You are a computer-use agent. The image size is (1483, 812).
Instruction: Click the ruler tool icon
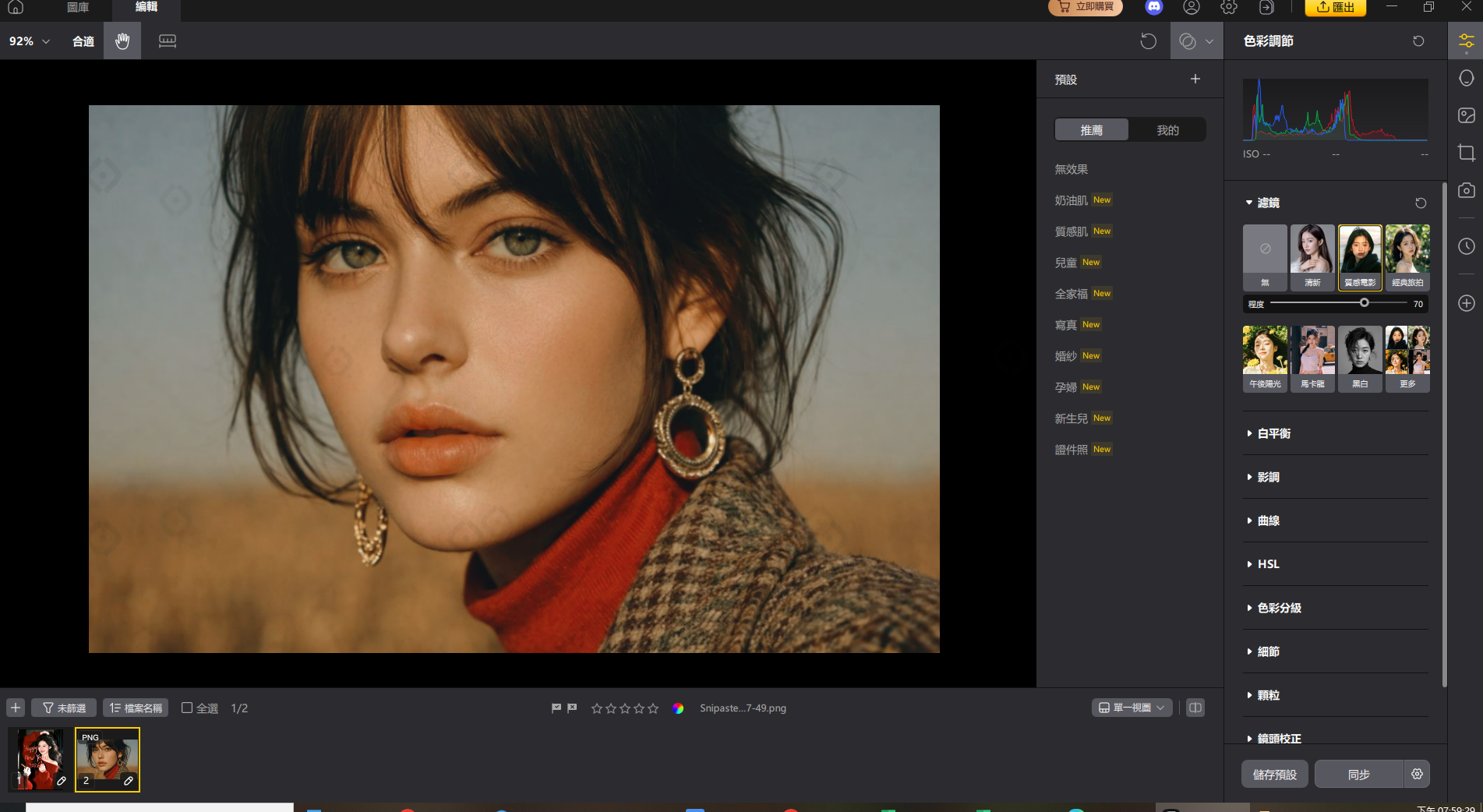pyautogui.click(x=168, y=41)
